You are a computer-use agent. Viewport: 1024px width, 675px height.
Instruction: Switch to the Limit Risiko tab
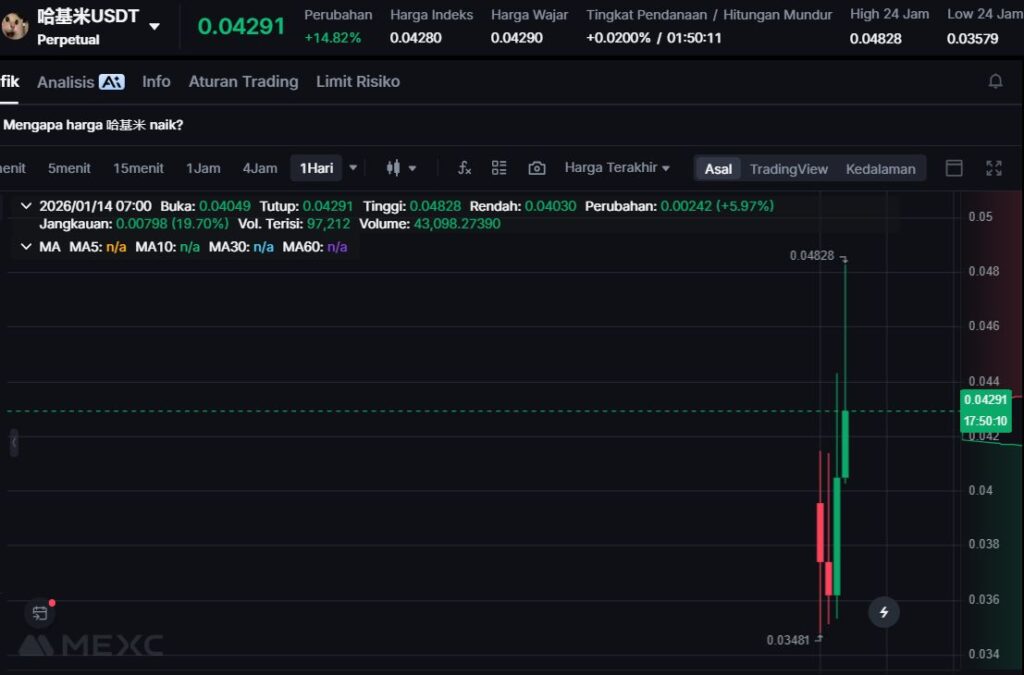coord(357,82)
